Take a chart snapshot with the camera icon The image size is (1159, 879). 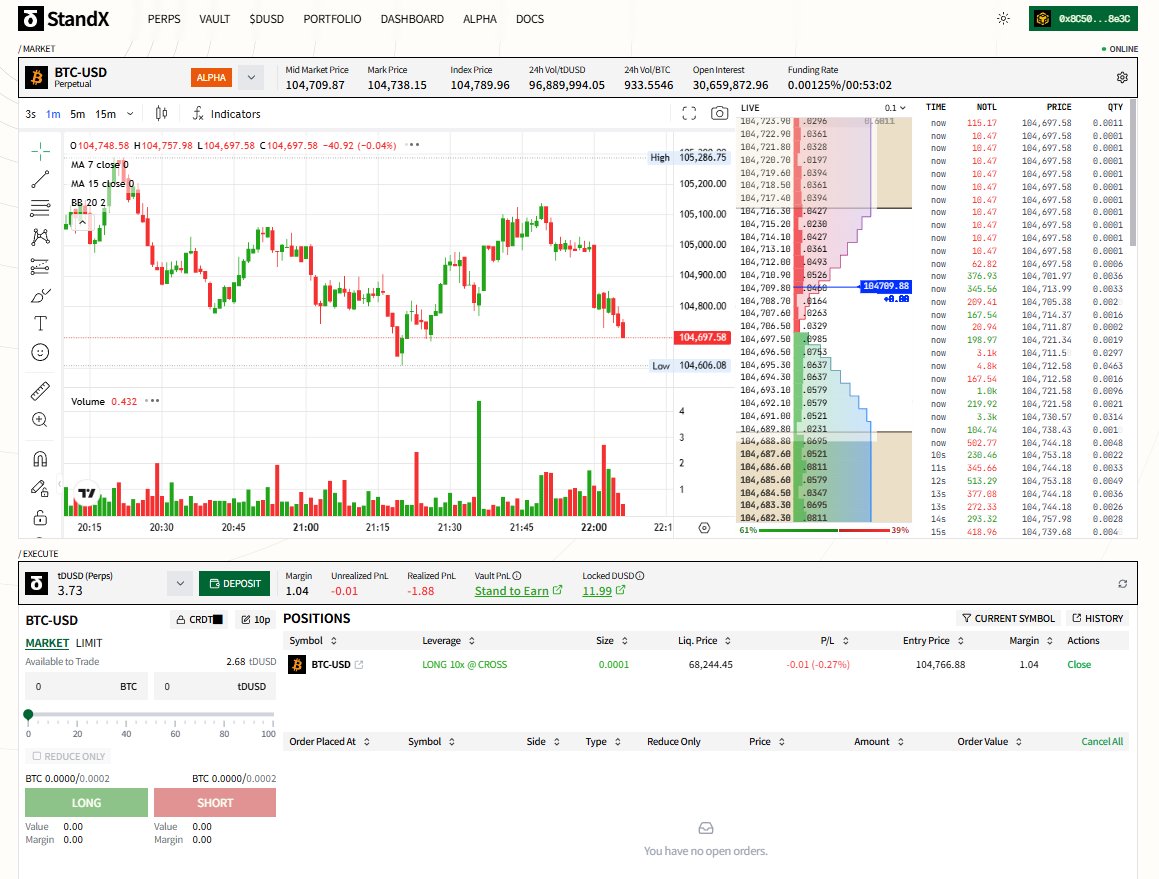719,113
